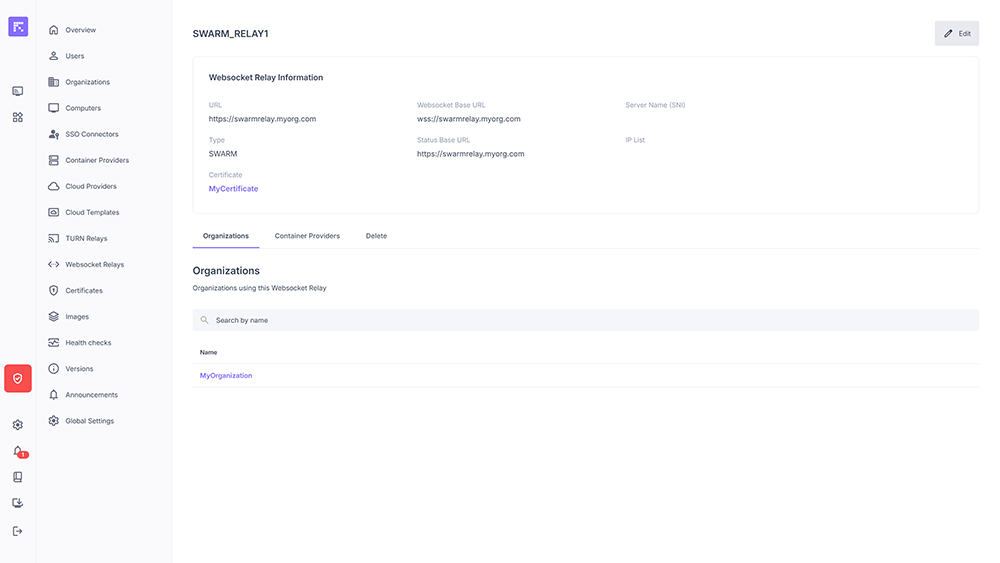Viewport: 1000px width, 563px height.
Task: Open the apps grid icon
Action: 18,117
